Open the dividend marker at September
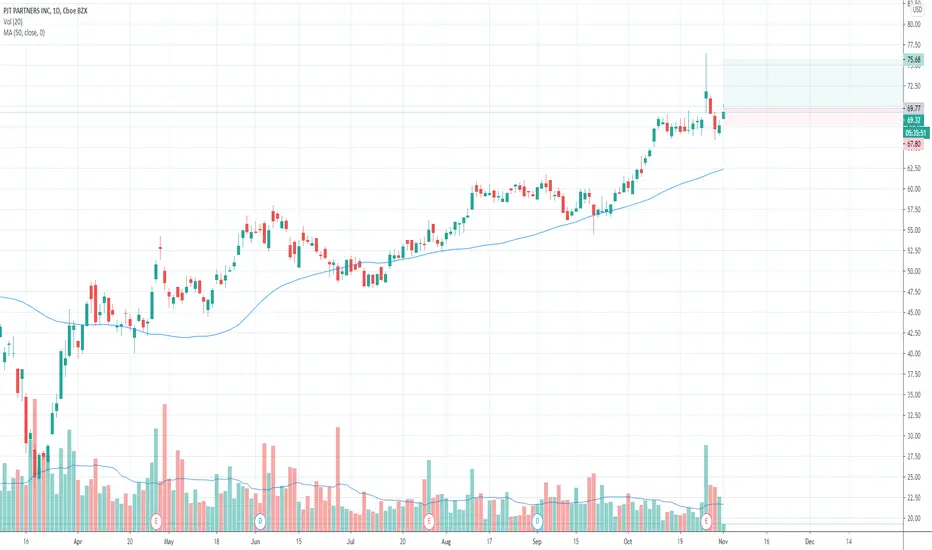Screen dimensions: 932x550 (x=537, y=521)
